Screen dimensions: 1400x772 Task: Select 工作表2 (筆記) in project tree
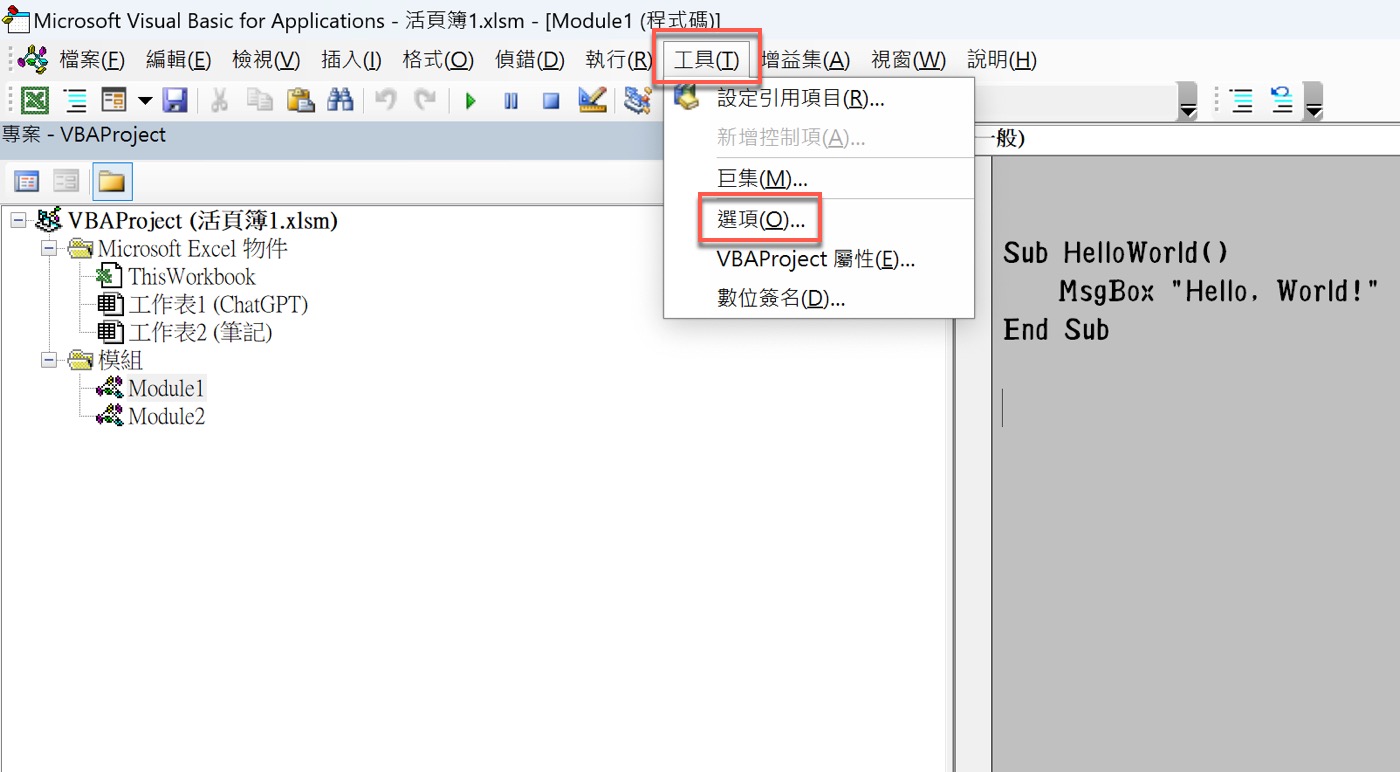(x=200, y=332)
